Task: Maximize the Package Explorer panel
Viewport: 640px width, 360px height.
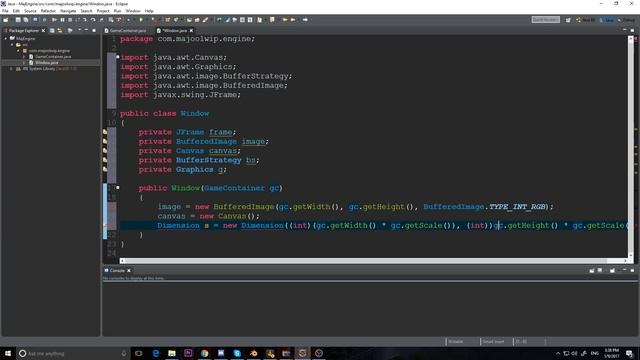Action: coord(94,31)
